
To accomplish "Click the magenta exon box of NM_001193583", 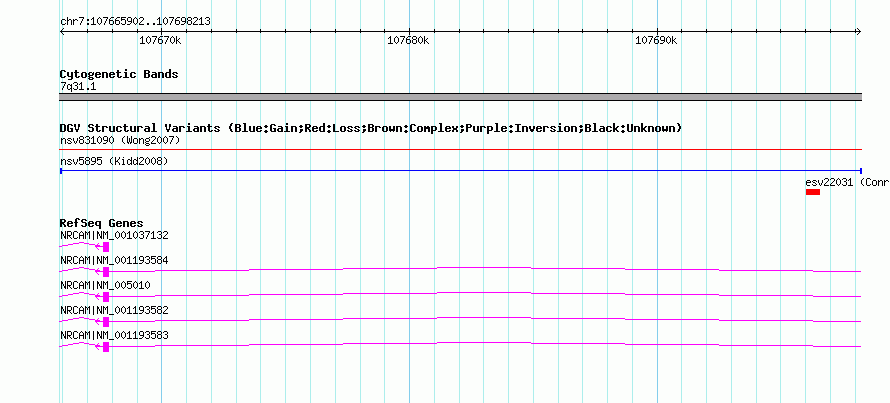I will (106, 347).
